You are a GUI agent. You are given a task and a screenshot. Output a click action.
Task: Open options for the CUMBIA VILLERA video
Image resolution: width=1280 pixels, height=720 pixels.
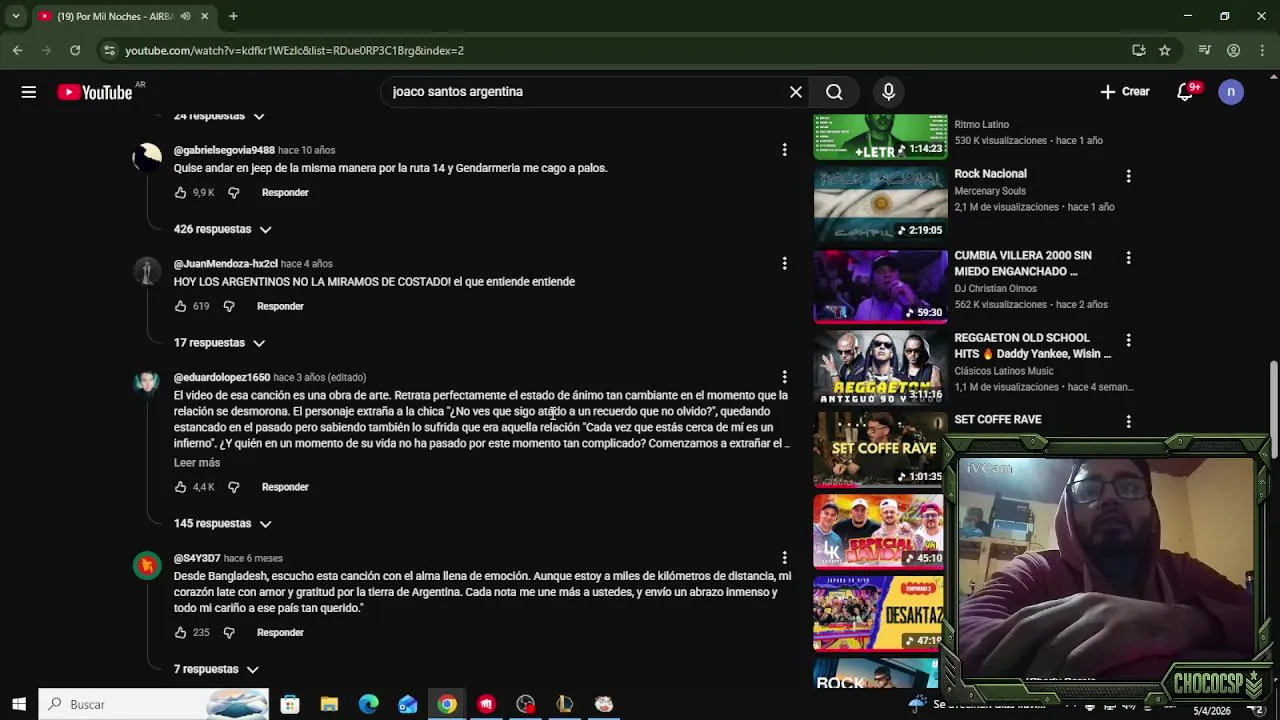1128,258
